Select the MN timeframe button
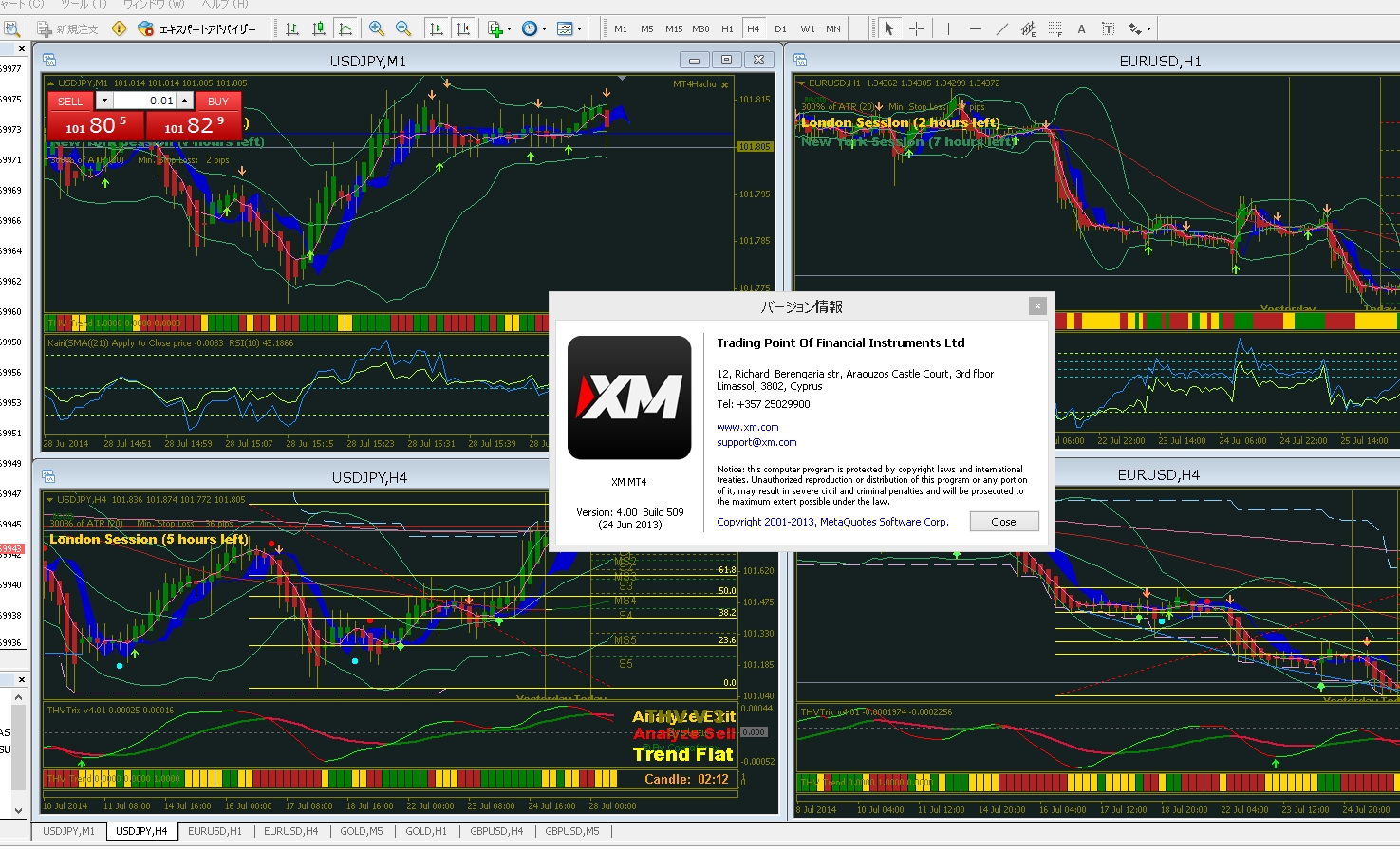This screenshot has width=1400, height=850. 833,28
